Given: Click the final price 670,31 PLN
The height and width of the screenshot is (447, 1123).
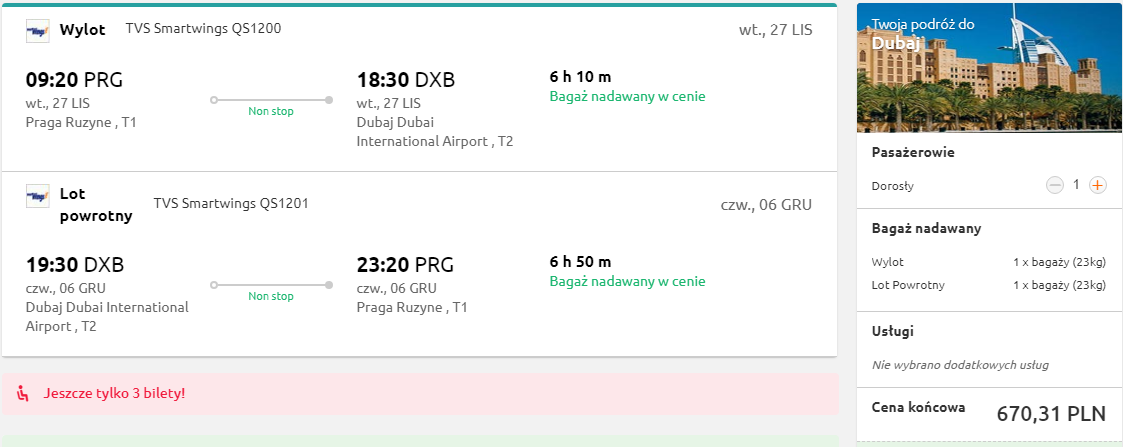Looking at the screenshot, I should pyautogui.click(x=1051, y=413).
